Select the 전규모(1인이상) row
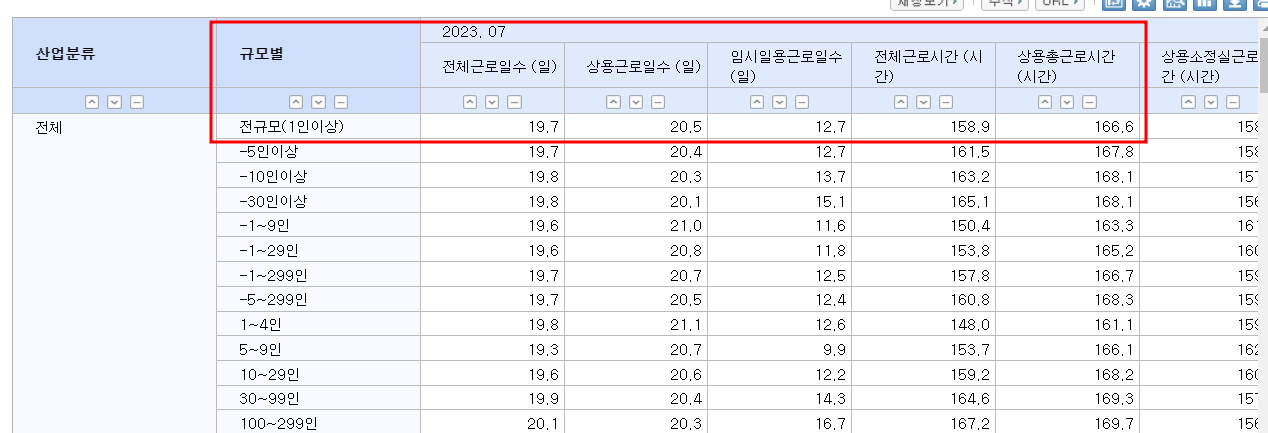Screen dimensions: 1268x433 click(x=292, y=126)
